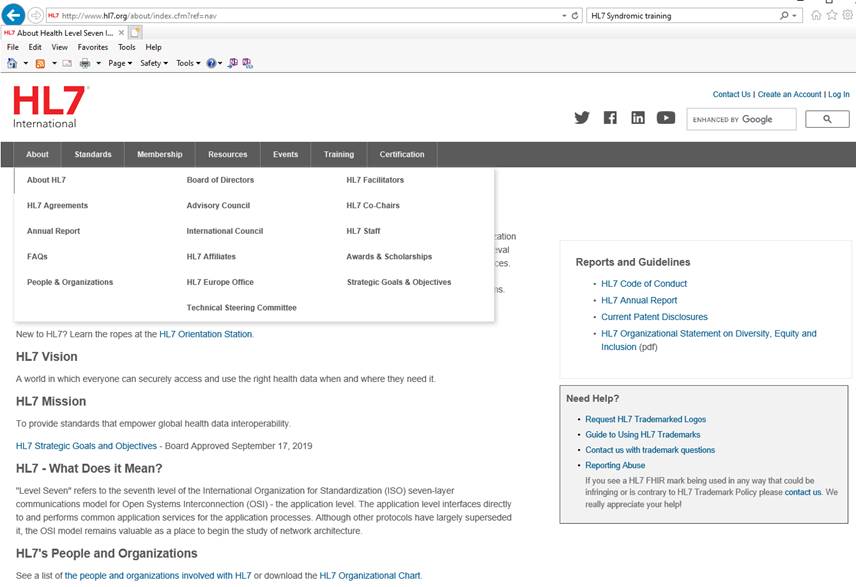Open HL7's Twitter page icon
The width and height of the screenshot is (856, 587).
[582, 117]
